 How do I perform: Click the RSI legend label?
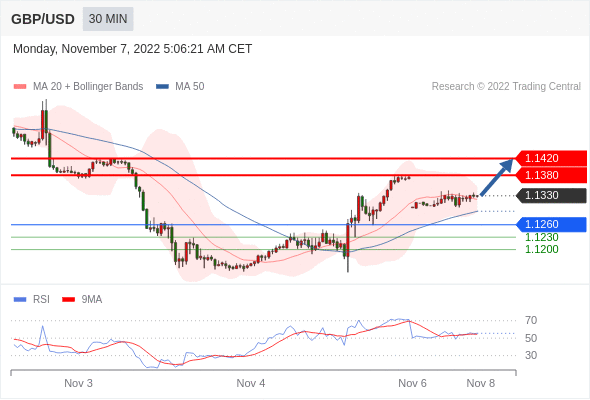coord(41,300)
